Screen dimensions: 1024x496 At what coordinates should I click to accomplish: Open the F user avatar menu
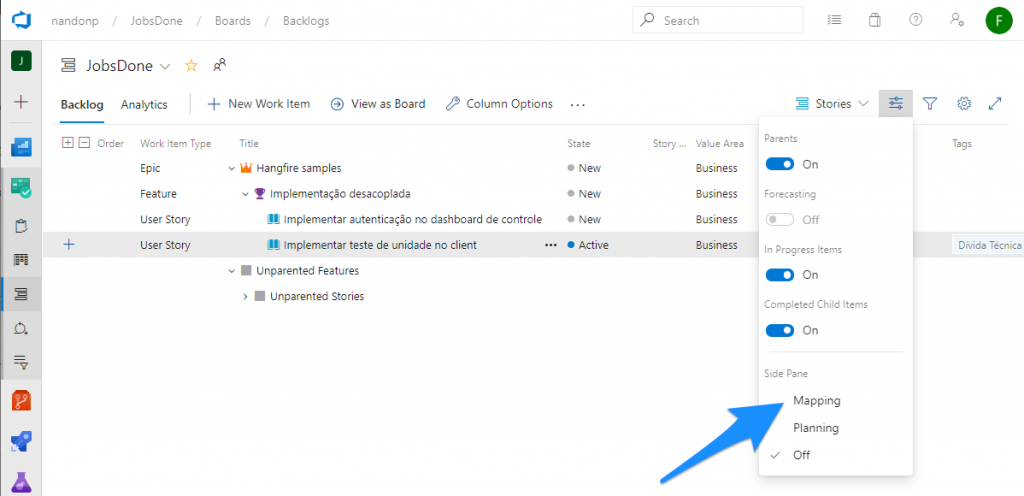pos(999,20)
